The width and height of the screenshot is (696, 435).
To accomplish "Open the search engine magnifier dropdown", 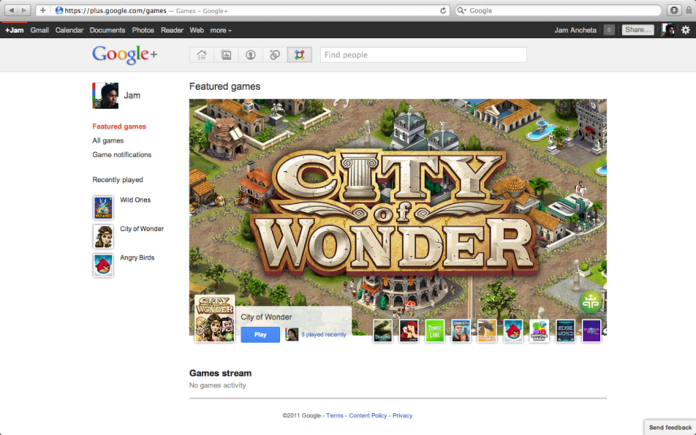I will pos(462,11).
